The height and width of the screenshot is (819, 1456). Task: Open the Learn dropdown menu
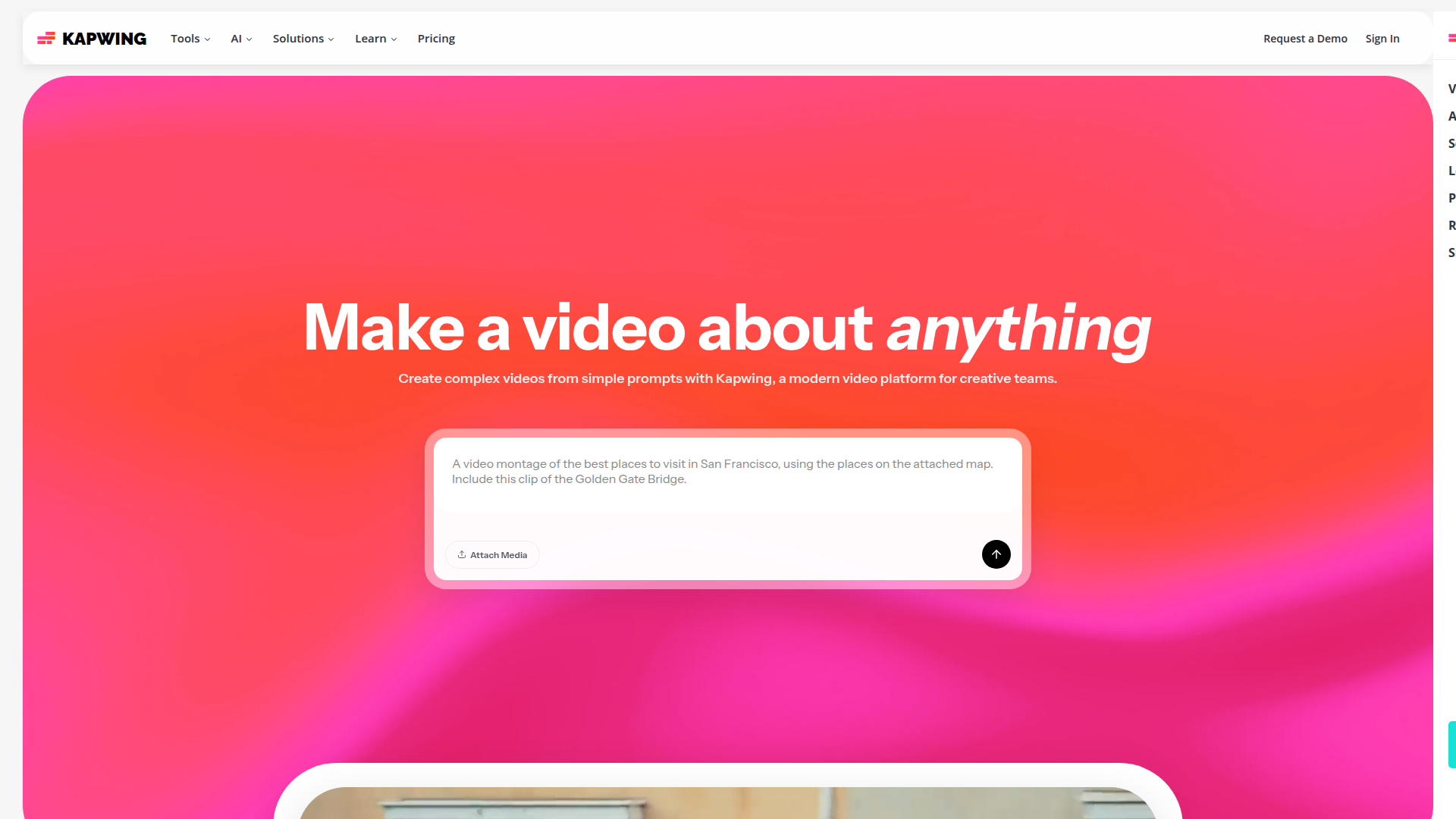click(375, 39)
